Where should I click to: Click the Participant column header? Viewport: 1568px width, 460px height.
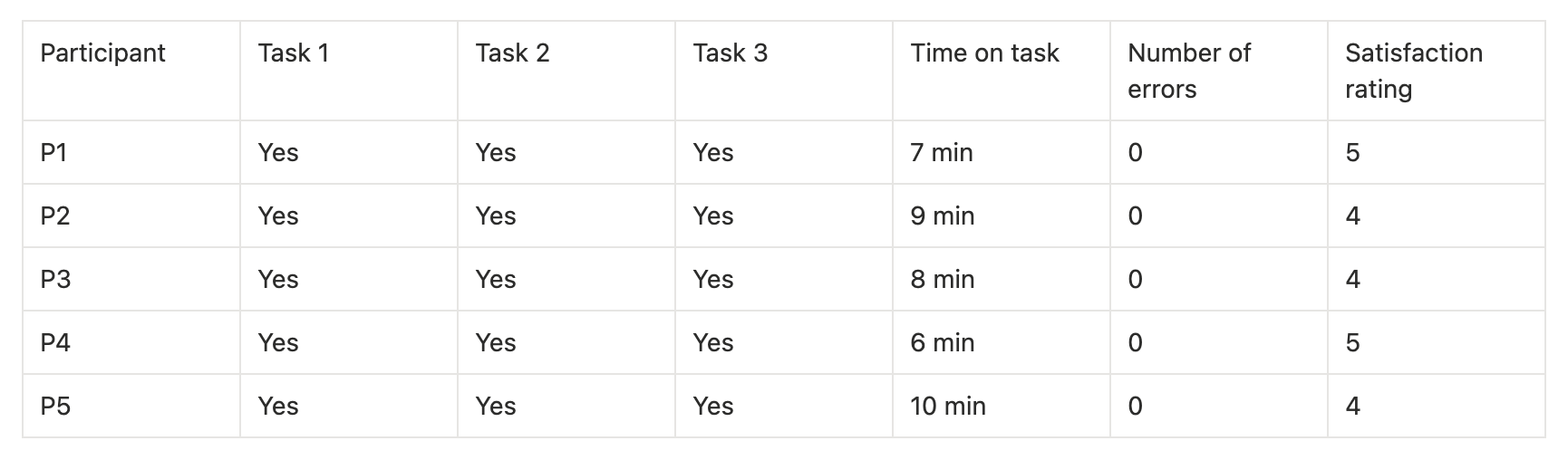102,53
